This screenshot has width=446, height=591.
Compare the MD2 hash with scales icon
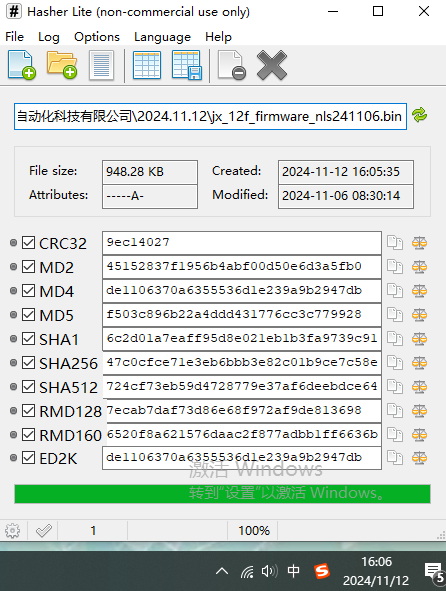(x=419, y=267)
